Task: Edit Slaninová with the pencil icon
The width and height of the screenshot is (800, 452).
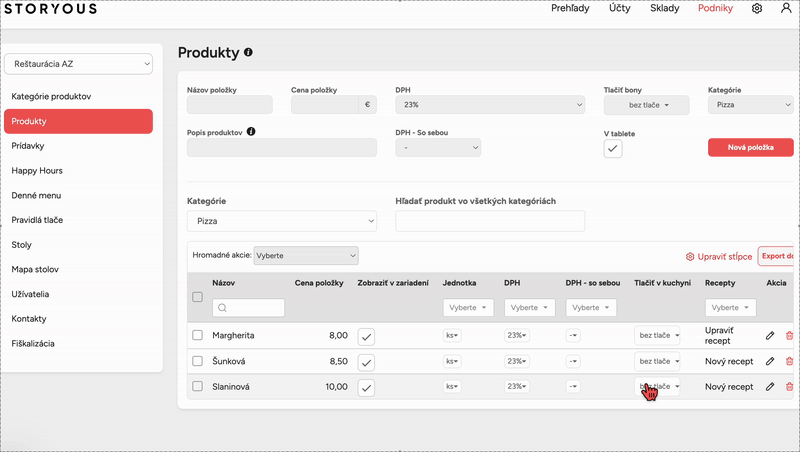Action: (770, 387)
